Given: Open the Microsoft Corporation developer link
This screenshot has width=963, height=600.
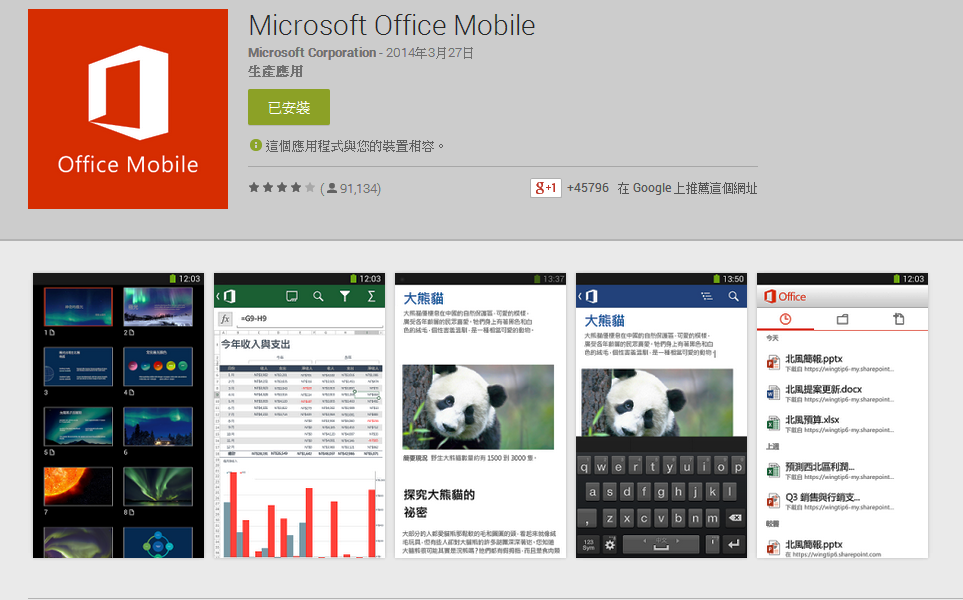Looking at the screenshot, I should [x=312, y=53].
